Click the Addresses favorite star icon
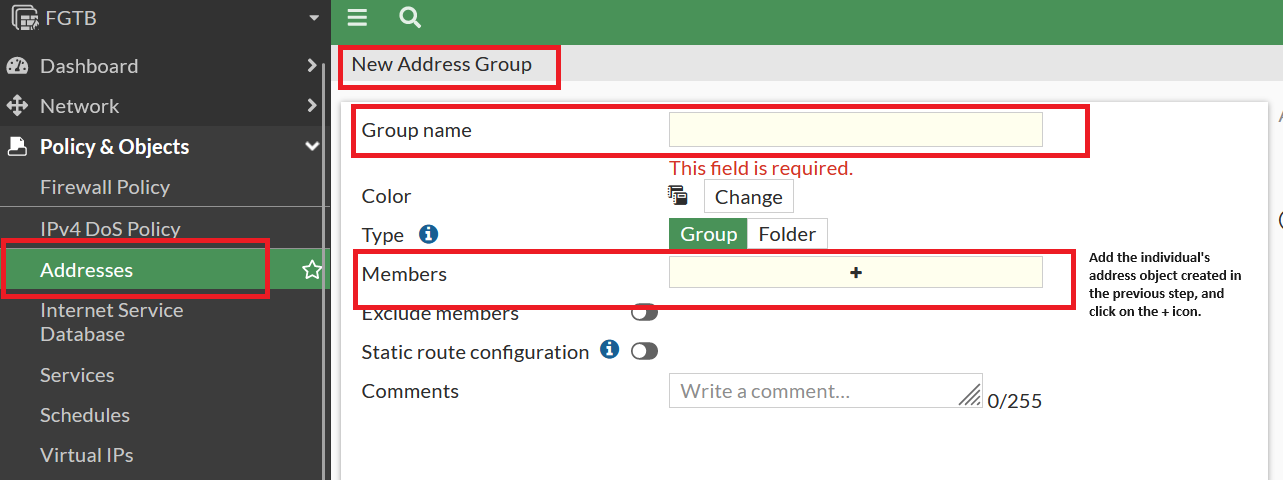The height and width of the screenshot is (480, 1283). 312,269
